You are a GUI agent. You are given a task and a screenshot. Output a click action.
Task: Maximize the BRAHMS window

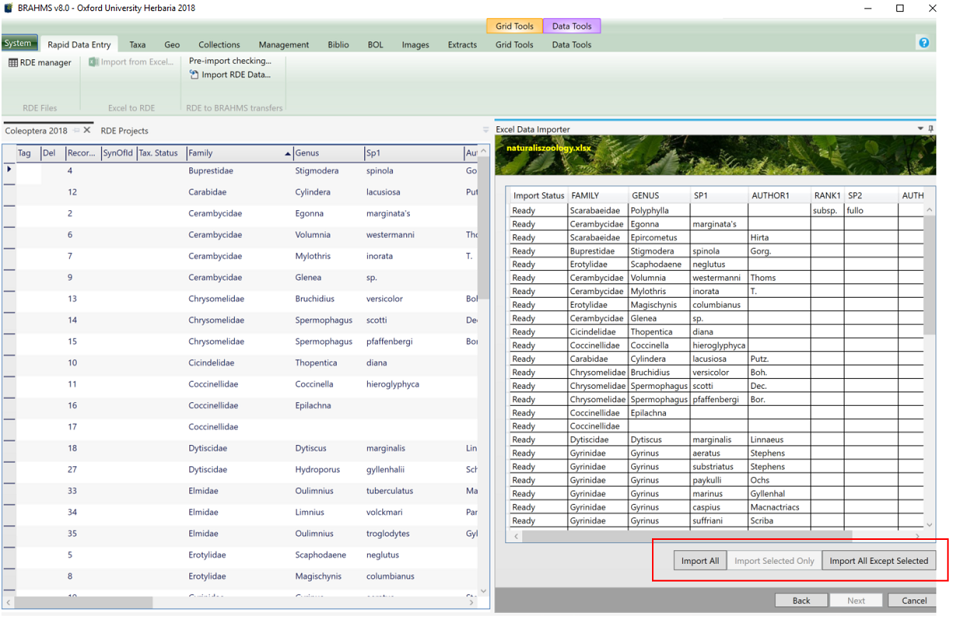click(899, 8)
